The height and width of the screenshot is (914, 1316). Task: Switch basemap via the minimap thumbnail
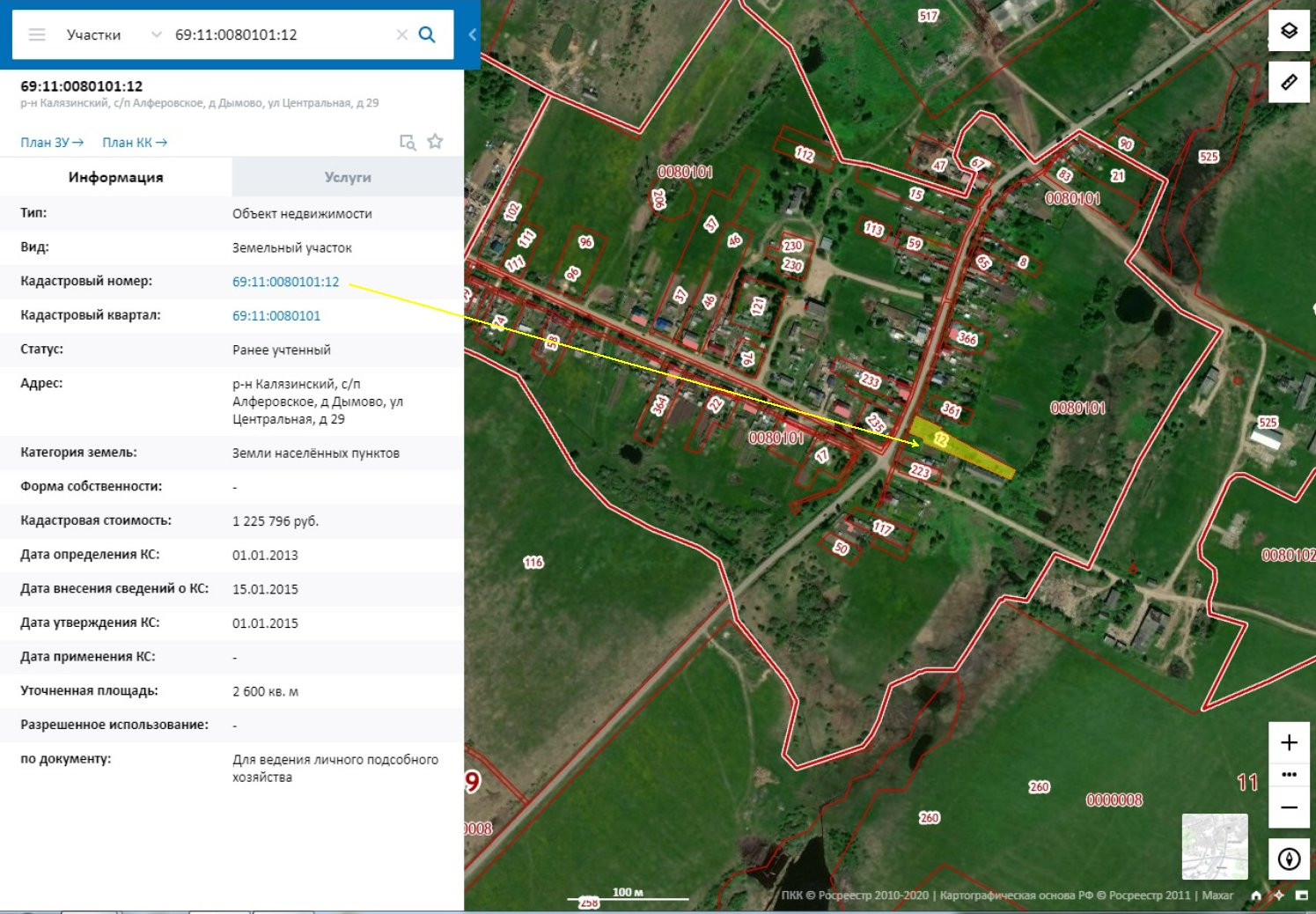(1214, 846)
